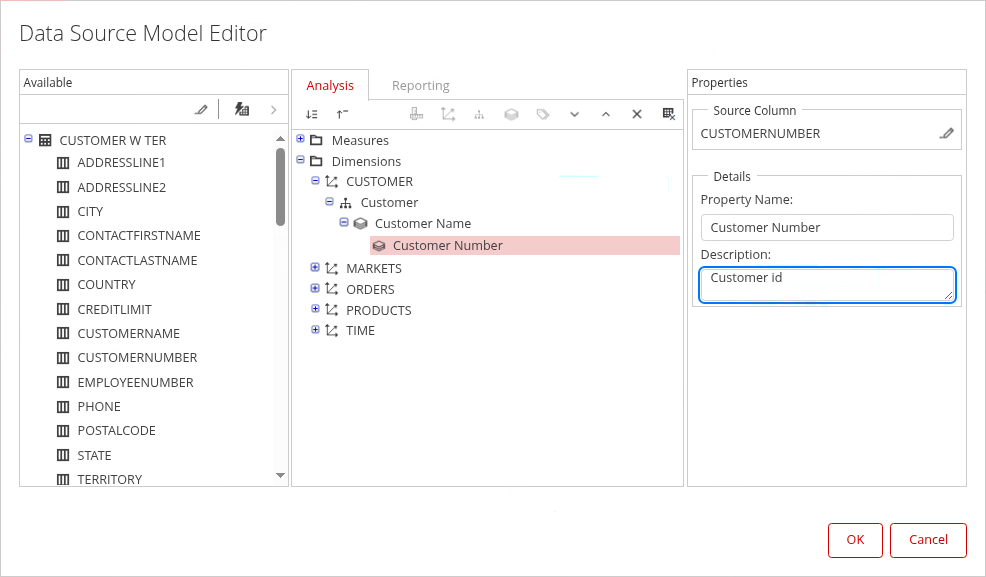Collapse the CUSTOMER W TER table
986x577 pixels.
point(28,140)
